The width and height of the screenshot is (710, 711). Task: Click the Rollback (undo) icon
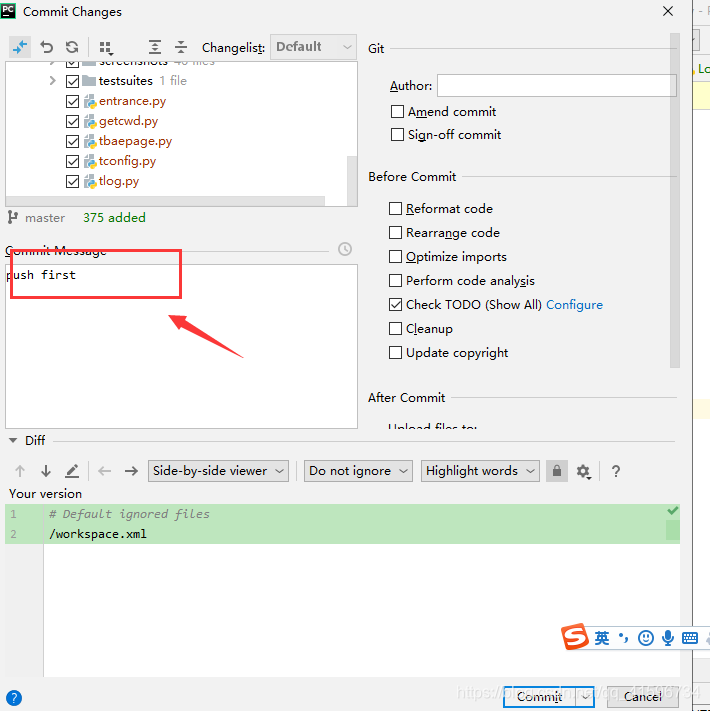pyautogui.click(x=46, y=47)
